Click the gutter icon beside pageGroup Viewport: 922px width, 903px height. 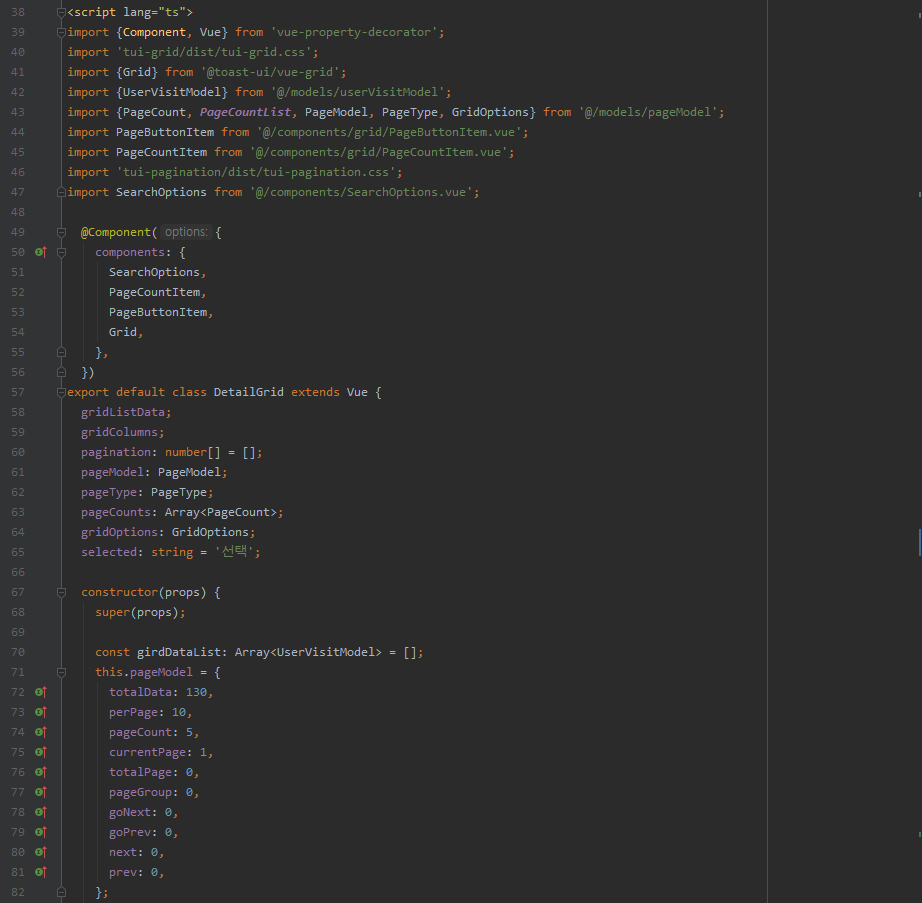coord(40,791)
